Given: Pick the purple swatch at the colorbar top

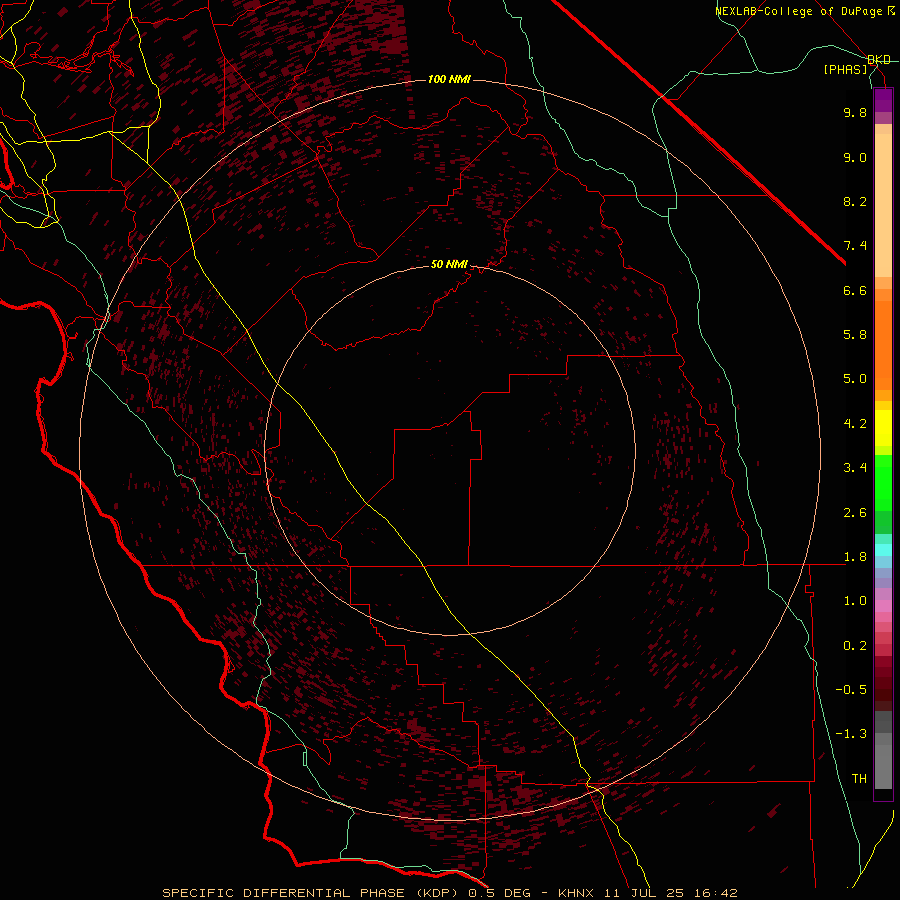Looking at the screenshot, I should click(883, 100).
